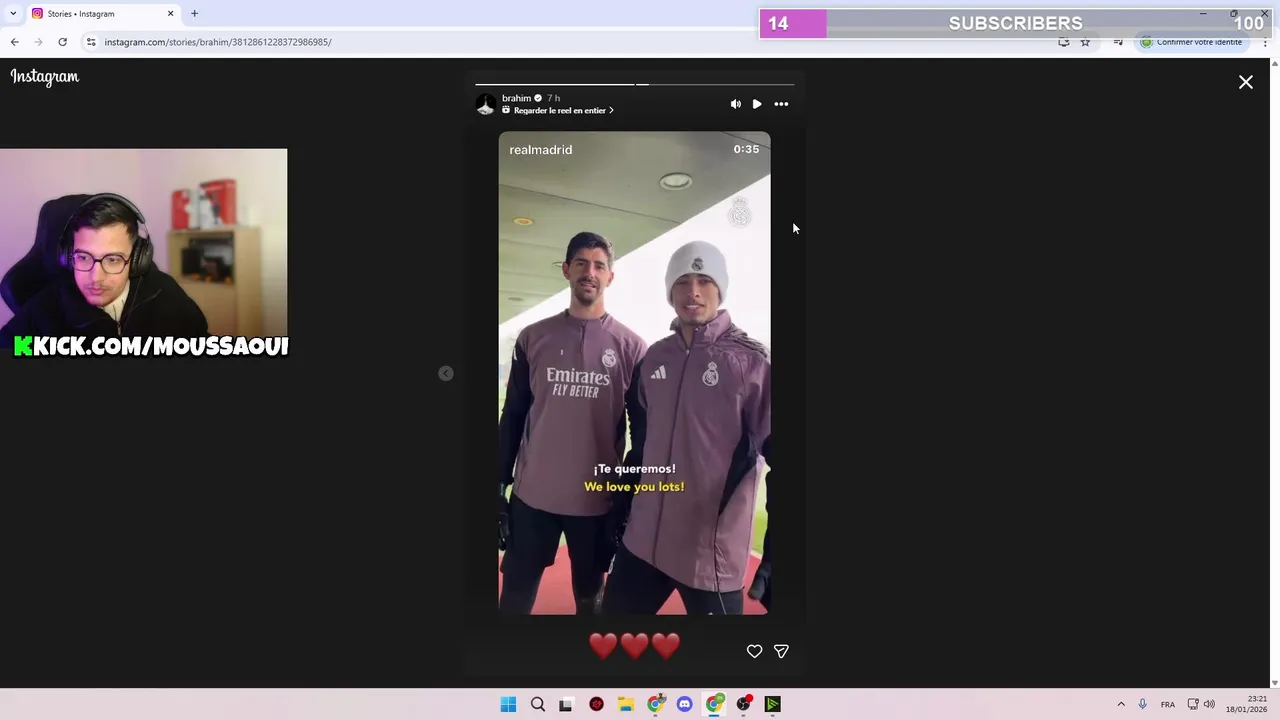Open Discord from the taskbar
Image resolution: width=1280 pixels, height=720 pixels.
pyautogui.click(x=685, y=704)
